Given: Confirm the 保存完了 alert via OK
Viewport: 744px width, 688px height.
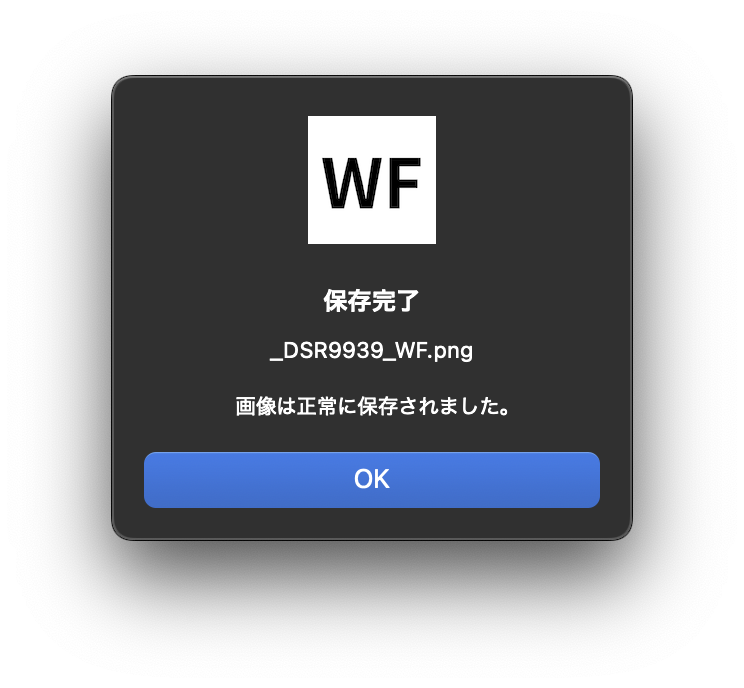Looking at the screenshot, I should point(372,480).
